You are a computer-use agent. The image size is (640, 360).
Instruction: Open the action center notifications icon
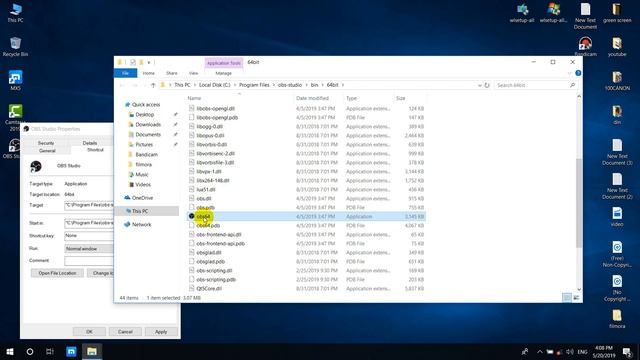[627, 351]
